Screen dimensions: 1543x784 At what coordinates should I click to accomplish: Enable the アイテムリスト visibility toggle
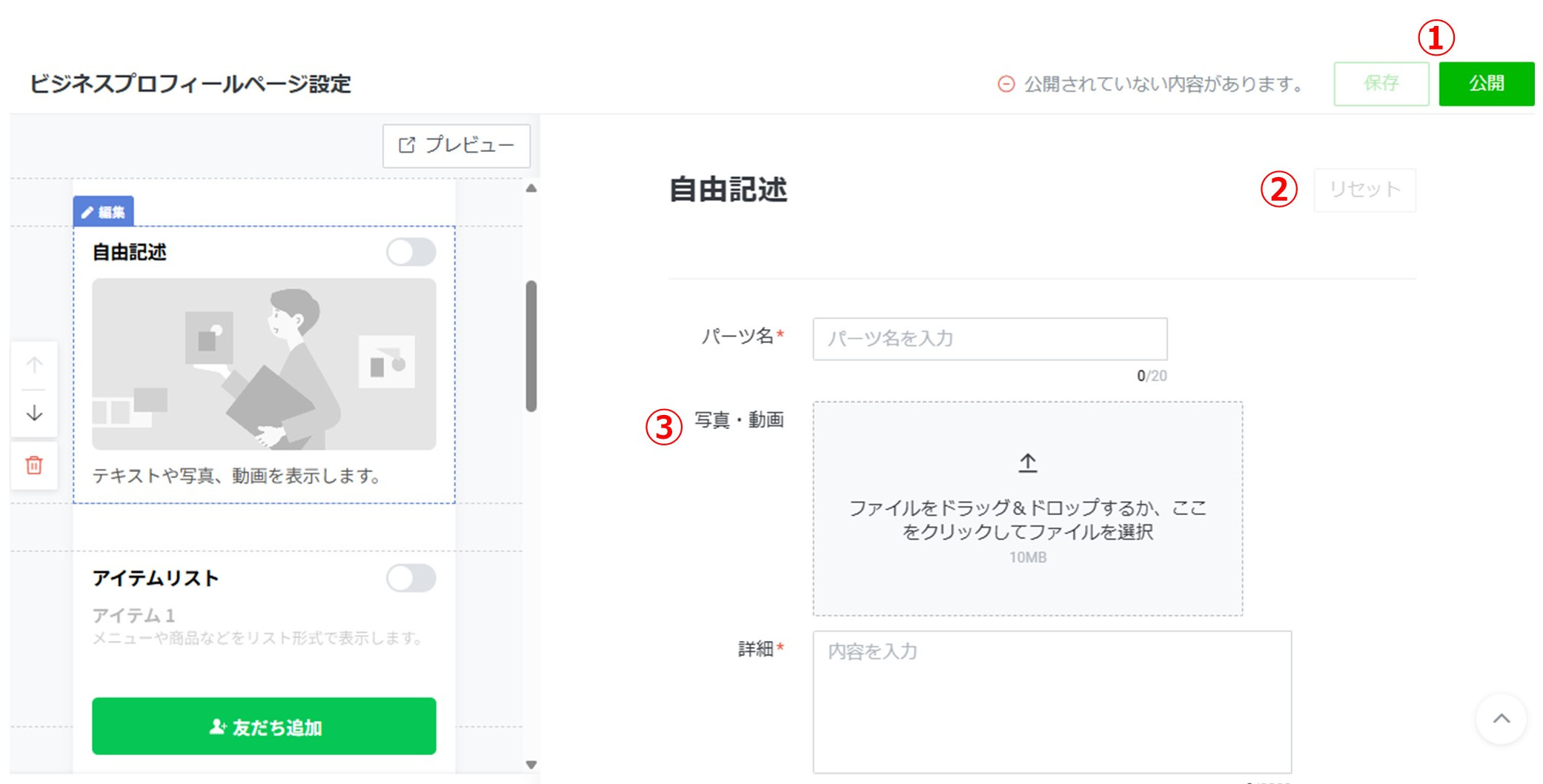point(412,579)
